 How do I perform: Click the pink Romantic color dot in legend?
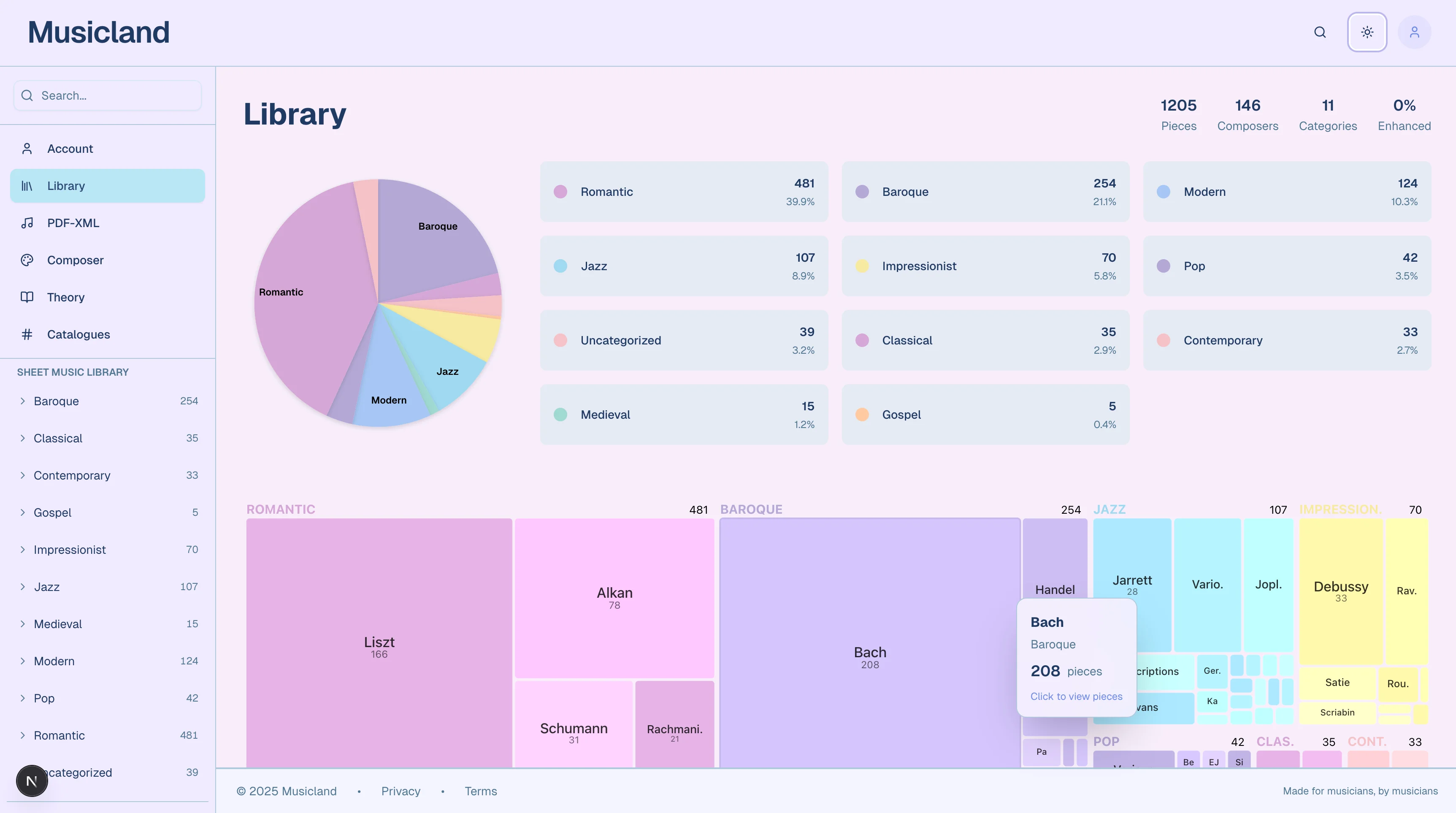pyautogui.click(x=560, y=192)
